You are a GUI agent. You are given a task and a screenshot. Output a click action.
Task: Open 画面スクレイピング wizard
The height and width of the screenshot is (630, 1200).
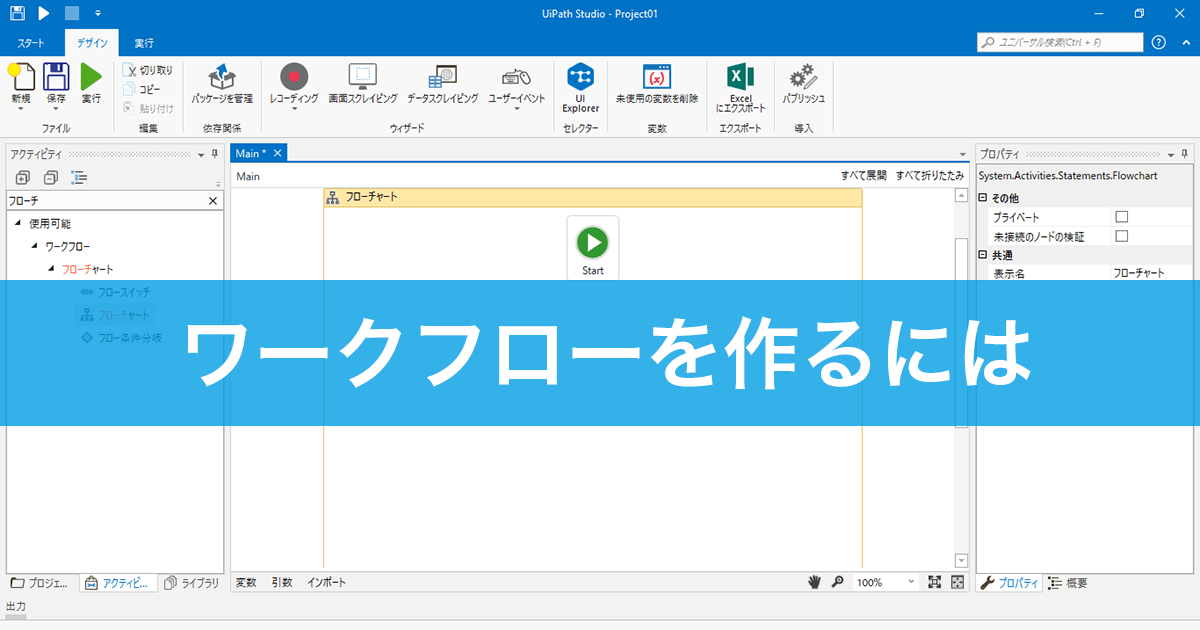pos(362,84)
